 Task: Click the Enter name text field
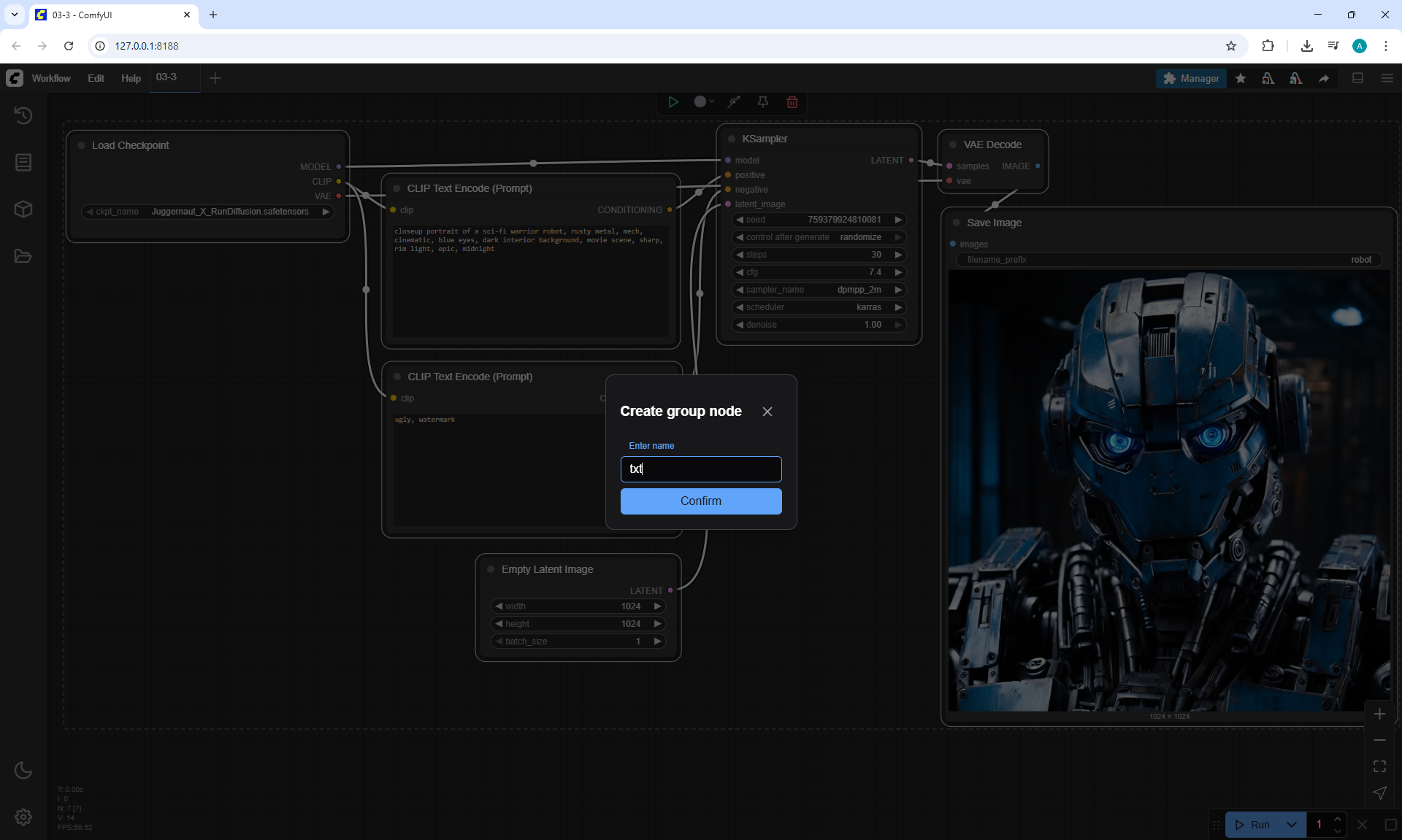click(x=700, y=469)
